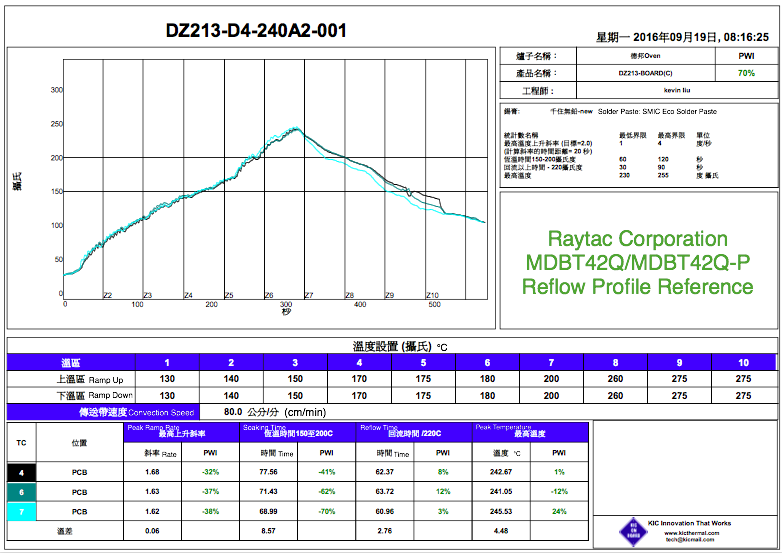This screenshot has width=782, height=553.
Task: Click the green PWI value 70%
Action: 746,73
